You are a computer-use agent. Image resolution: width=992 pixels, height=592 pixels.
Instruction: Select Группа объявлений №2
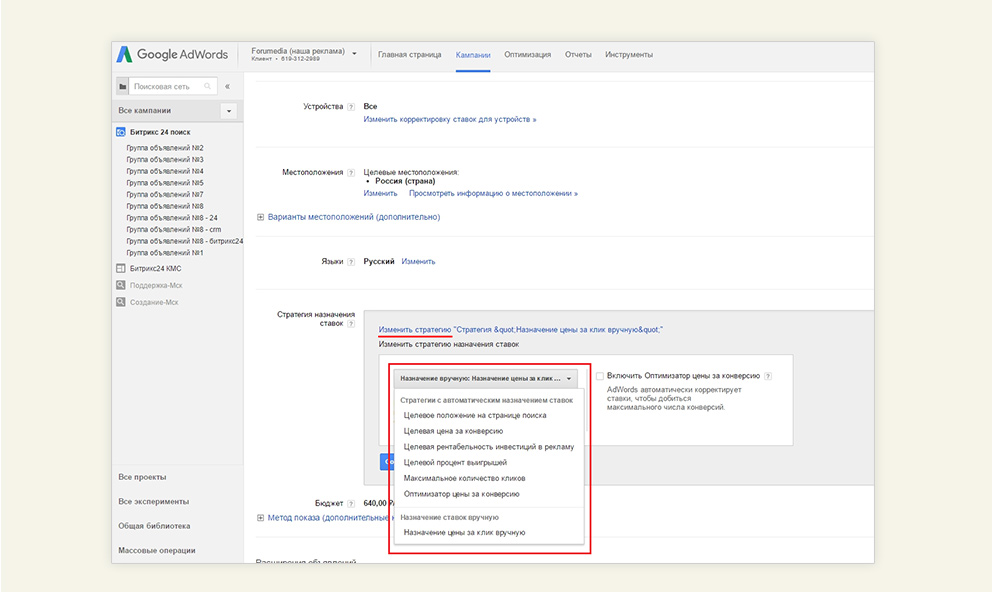coord(165,148)
